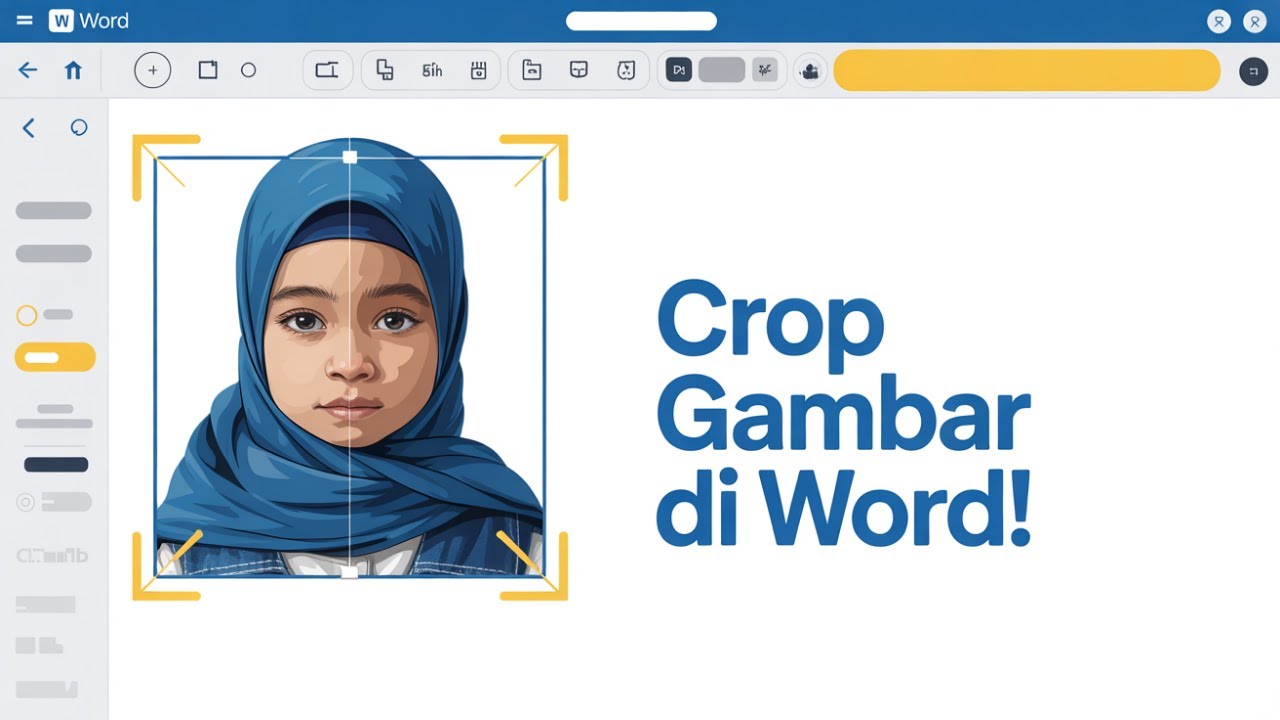
Task: Click the "Word" app name text
Action: 104,20
